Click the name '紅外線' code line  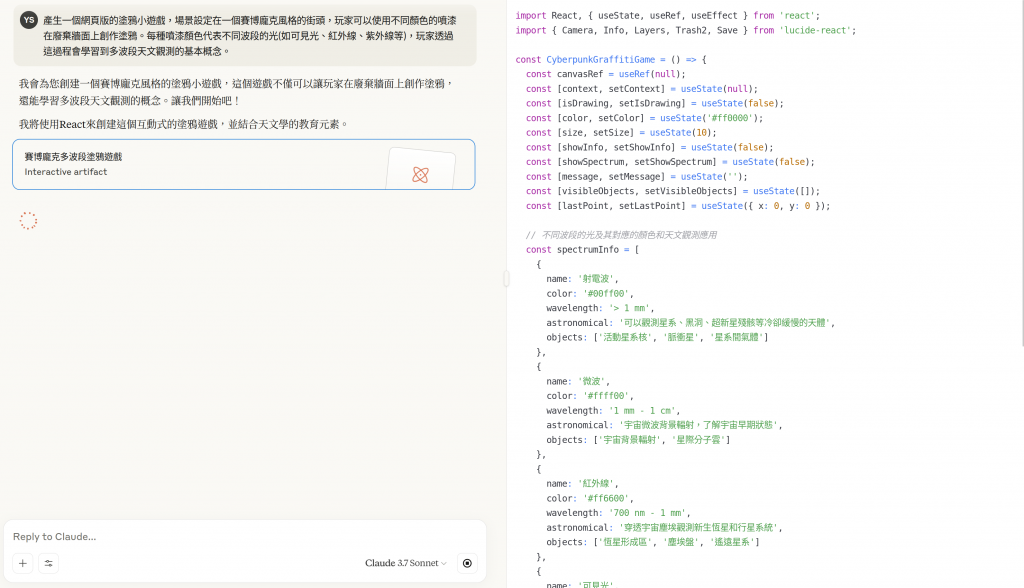[x=582, y=483]
